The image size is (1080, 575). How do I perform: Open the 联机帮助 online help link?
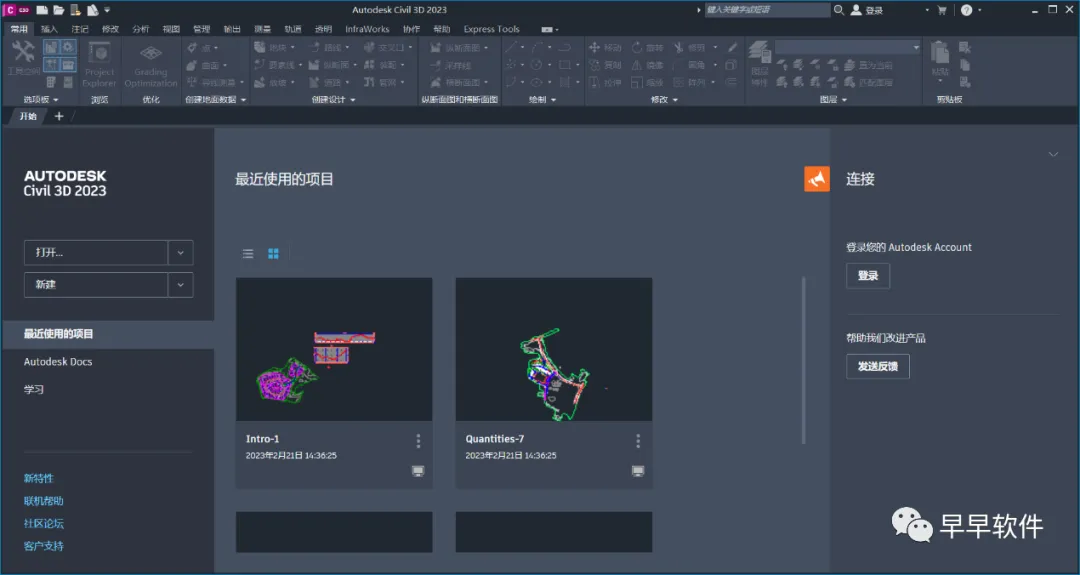point(43,501)
